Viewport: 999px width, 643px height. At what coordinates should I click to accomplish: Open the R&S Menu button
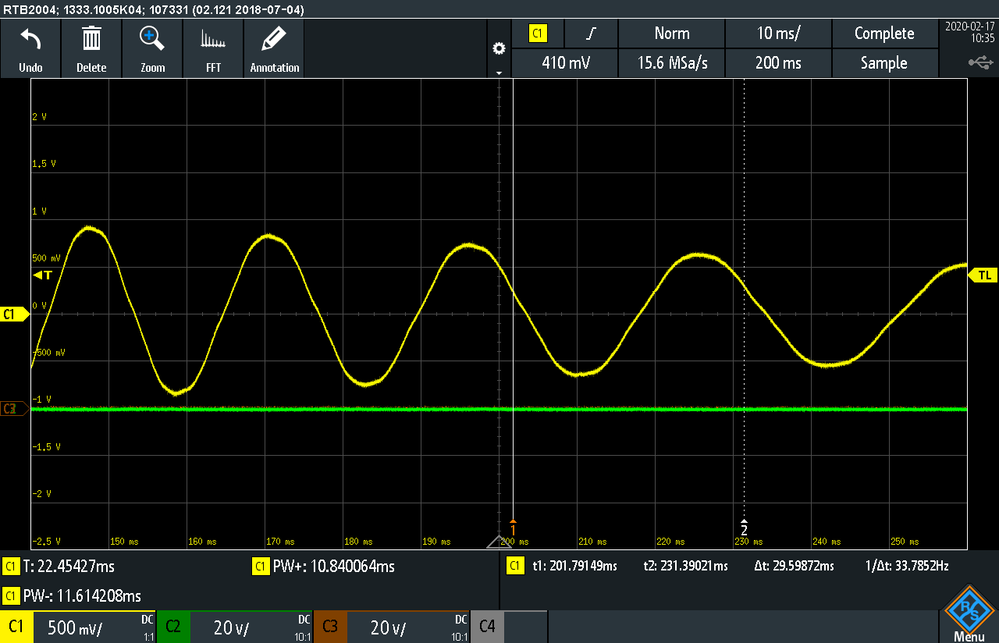click(969, 613)
